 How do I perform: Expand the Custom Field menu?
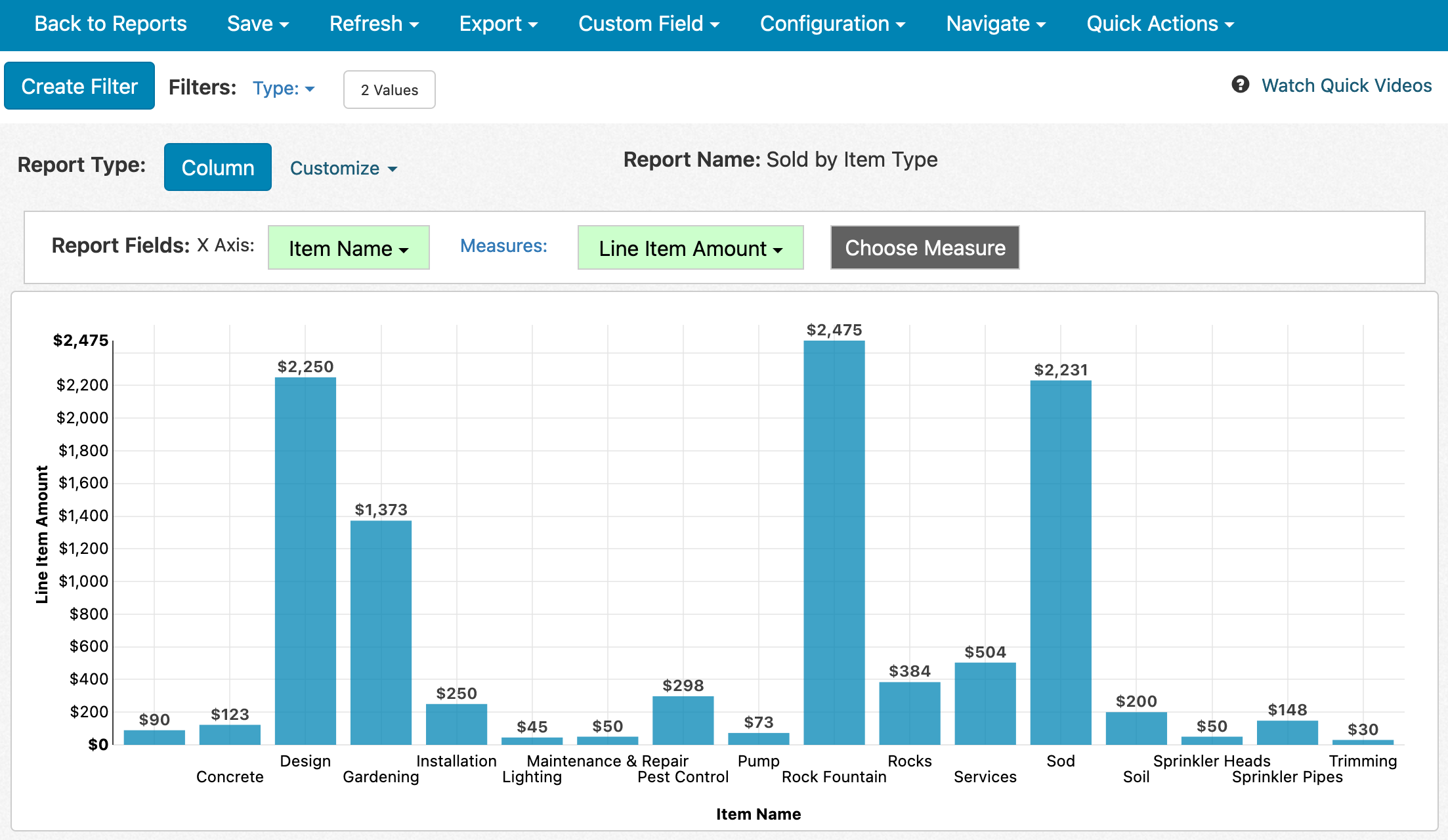pos(649,24)
